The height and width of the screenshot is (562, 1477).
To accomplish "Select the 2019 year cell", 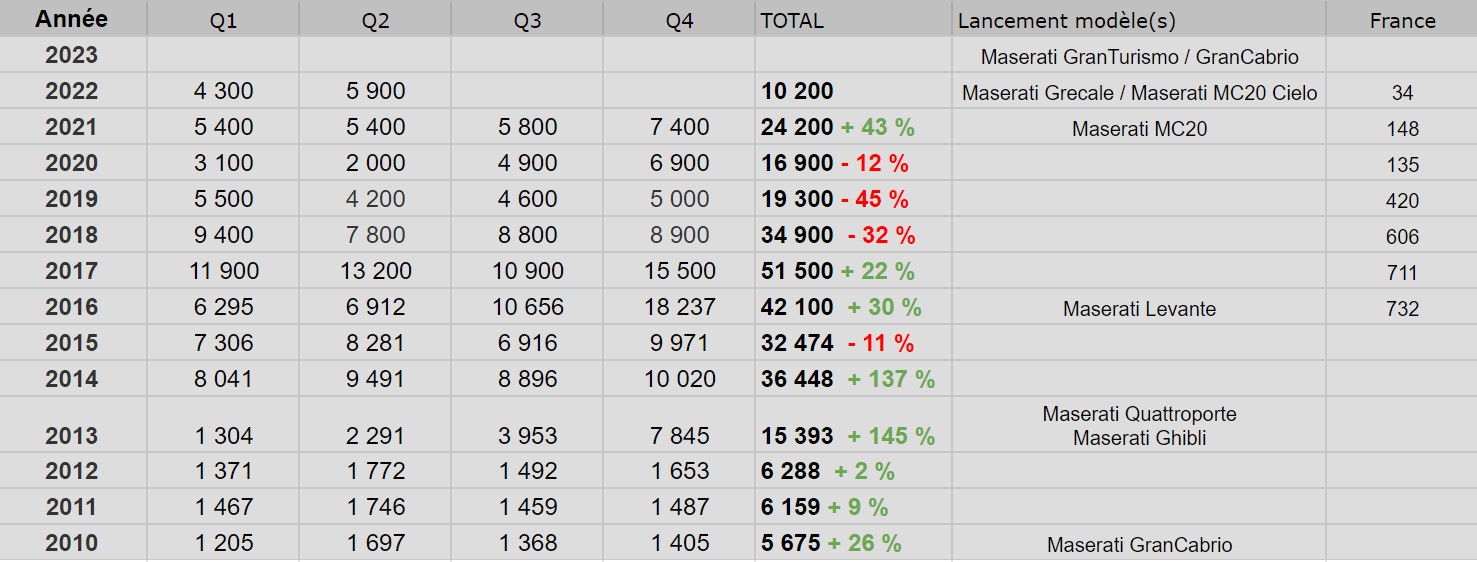I will click(x=72, y=199).
